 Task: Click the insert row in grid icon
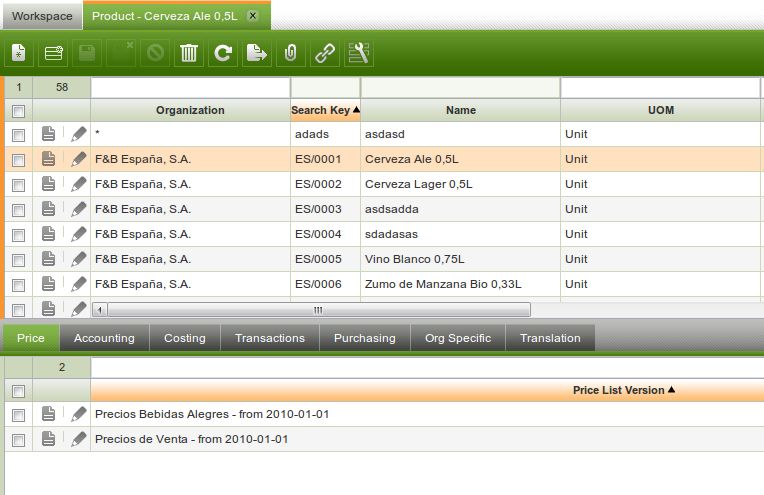click(x=53, y=53)
